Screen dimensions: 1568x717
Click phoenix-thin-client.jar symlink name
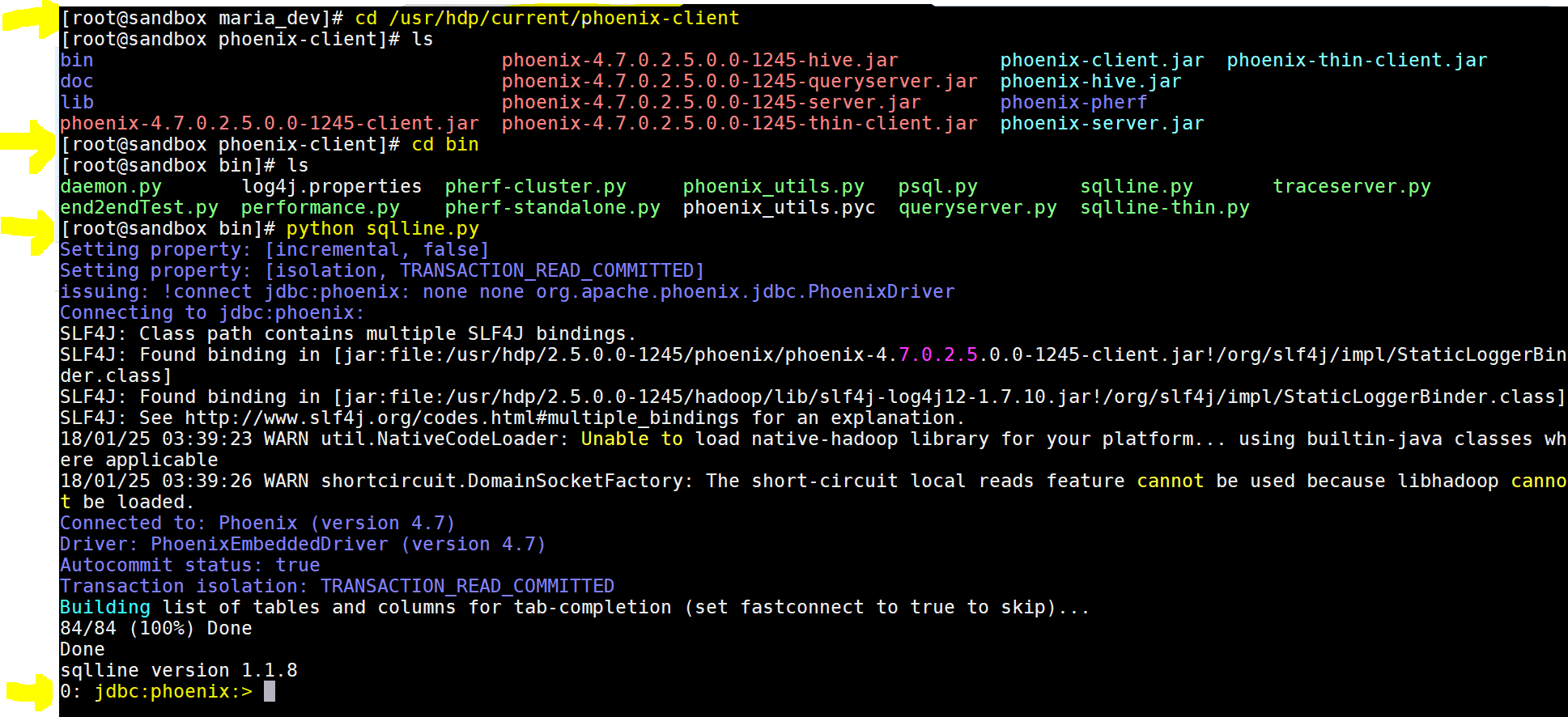[x=1358, y=61]
